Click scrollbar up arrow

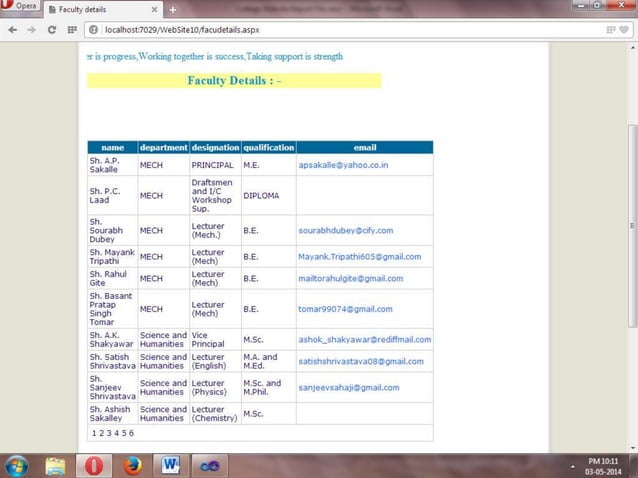[633, 48]
